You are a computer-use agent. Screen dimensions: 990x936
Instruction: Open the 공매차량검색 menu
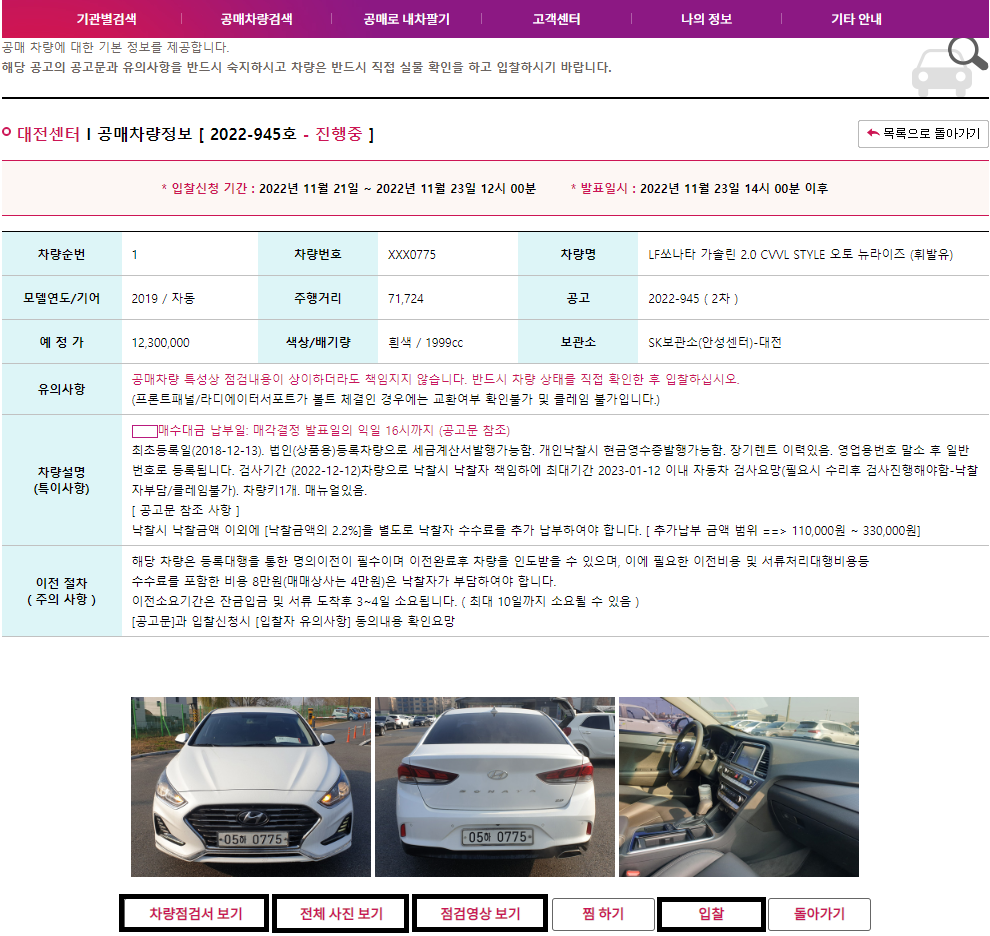point(256,19)
